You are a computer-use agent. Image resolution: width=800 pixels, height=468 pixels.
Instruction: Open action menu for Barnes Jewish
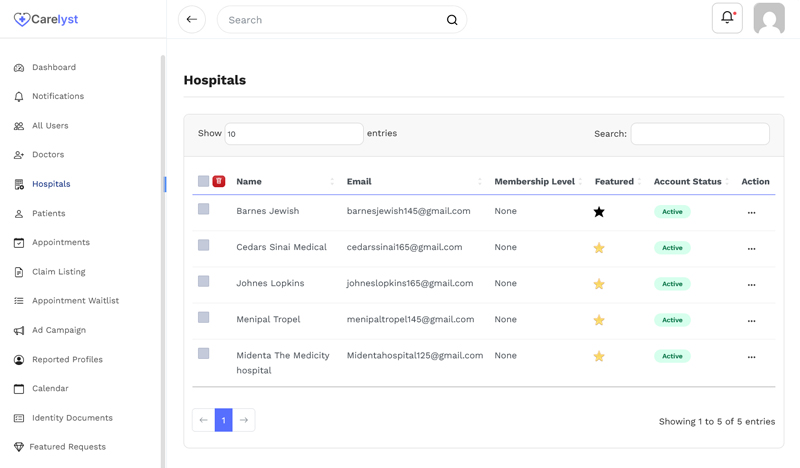coord(752,212)
